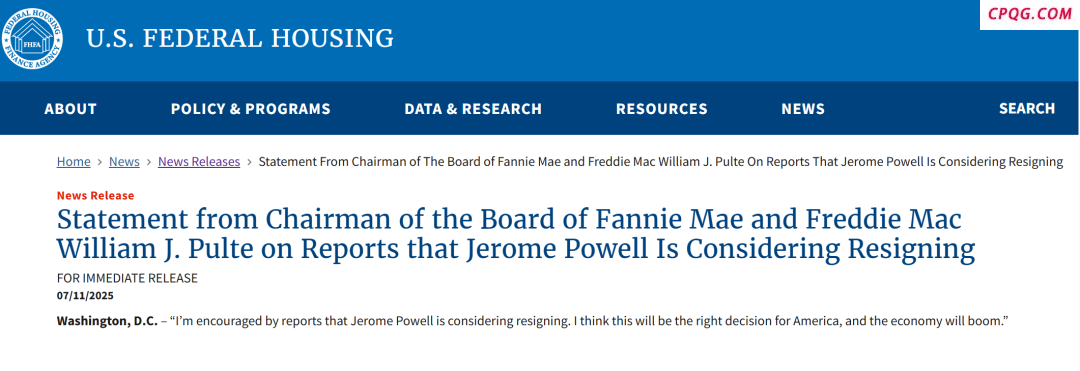Open the U.S. Federal Housing homepage title
Image resolution: width=1080 pixels, height=371 pixels.
point(240,39)
